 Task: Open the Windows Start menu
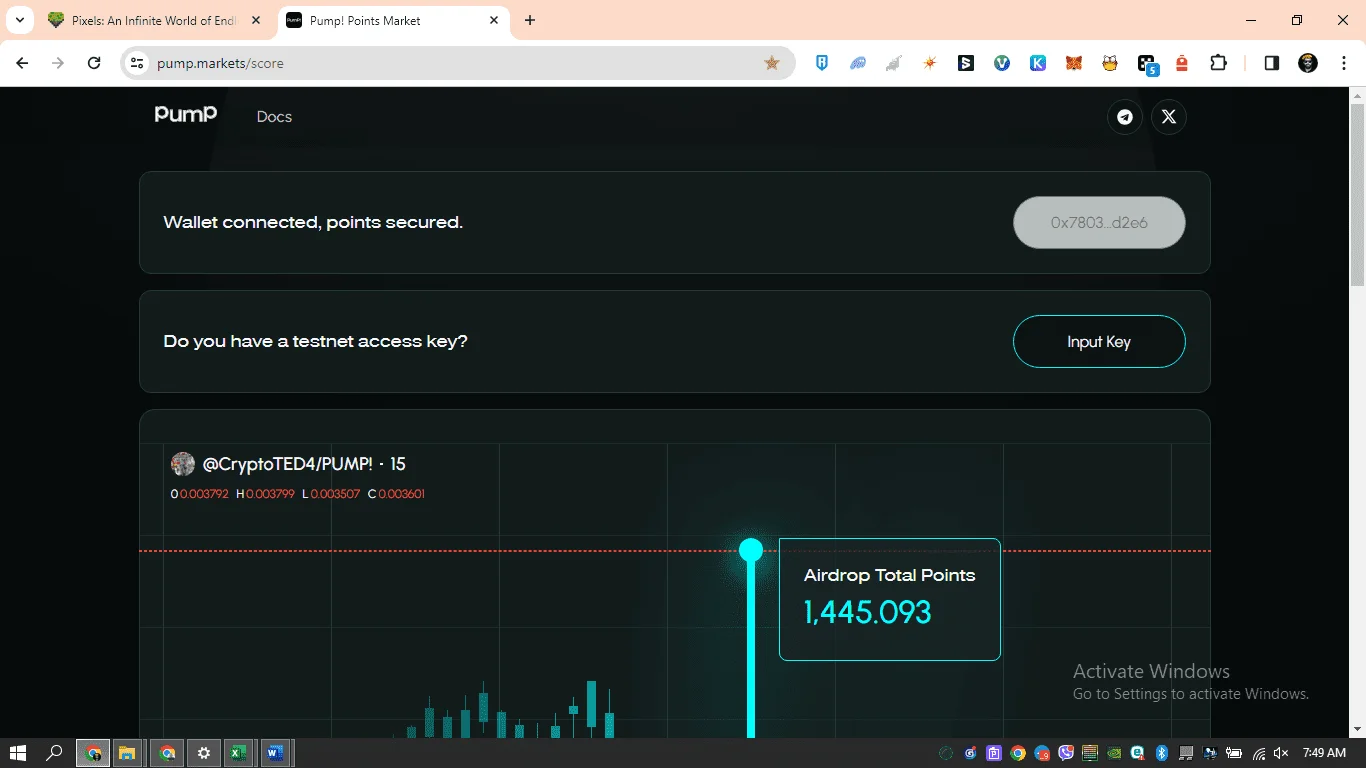(18, 753)
